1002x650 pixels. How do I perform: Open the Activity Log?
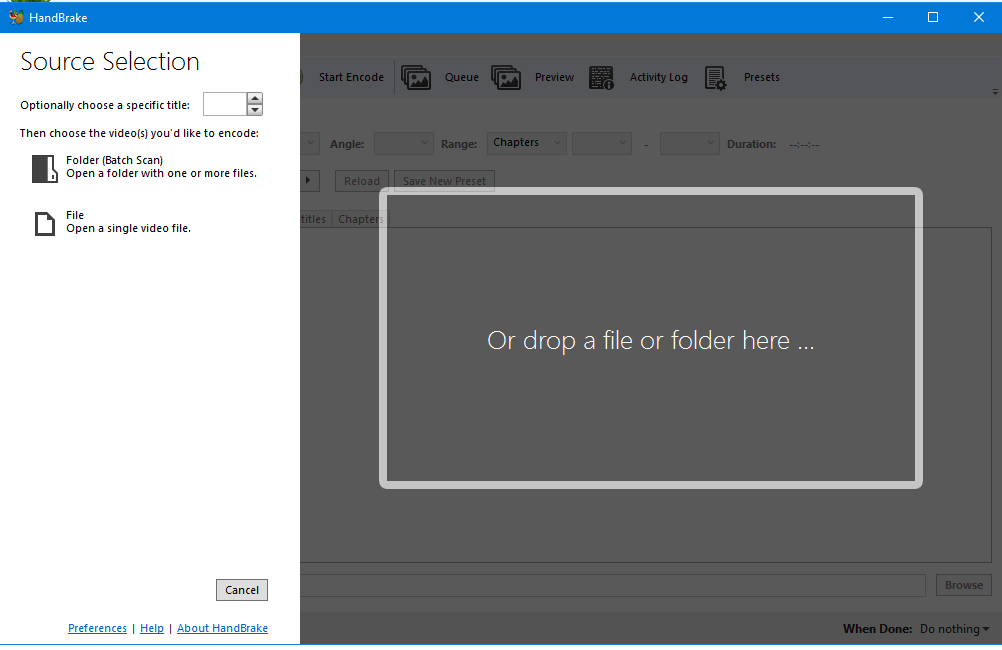point(658,77)
